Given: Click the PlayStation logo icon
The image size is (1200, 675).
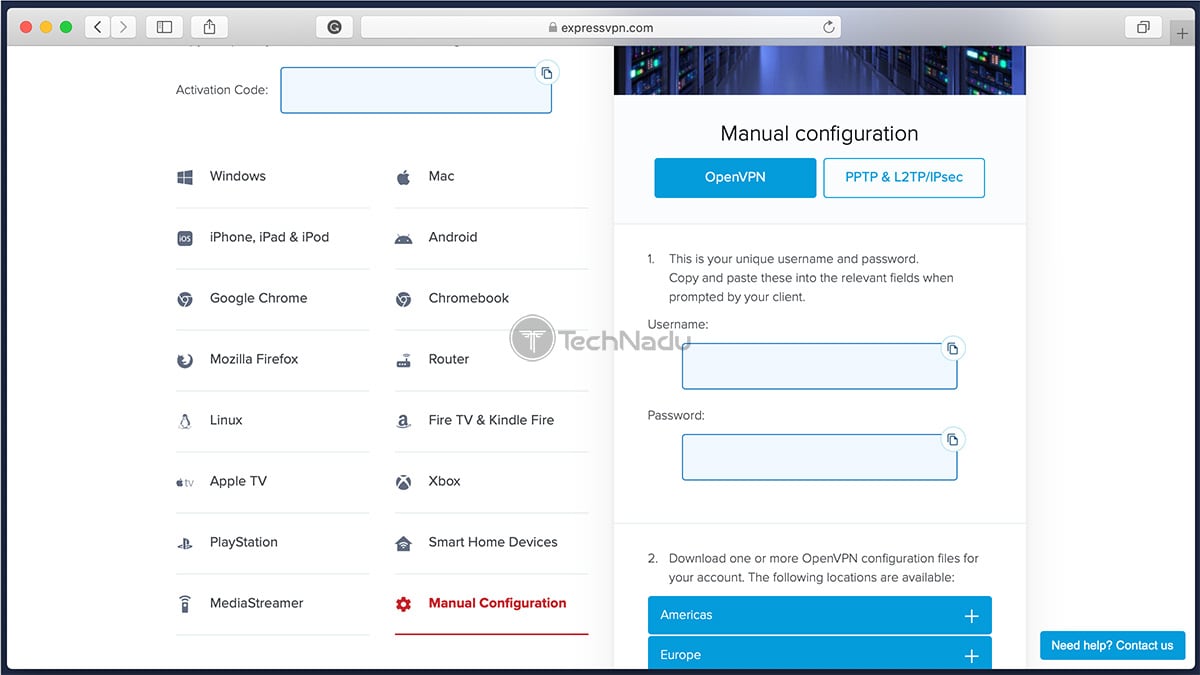Looking at the screenshot, I should point(185,543).
